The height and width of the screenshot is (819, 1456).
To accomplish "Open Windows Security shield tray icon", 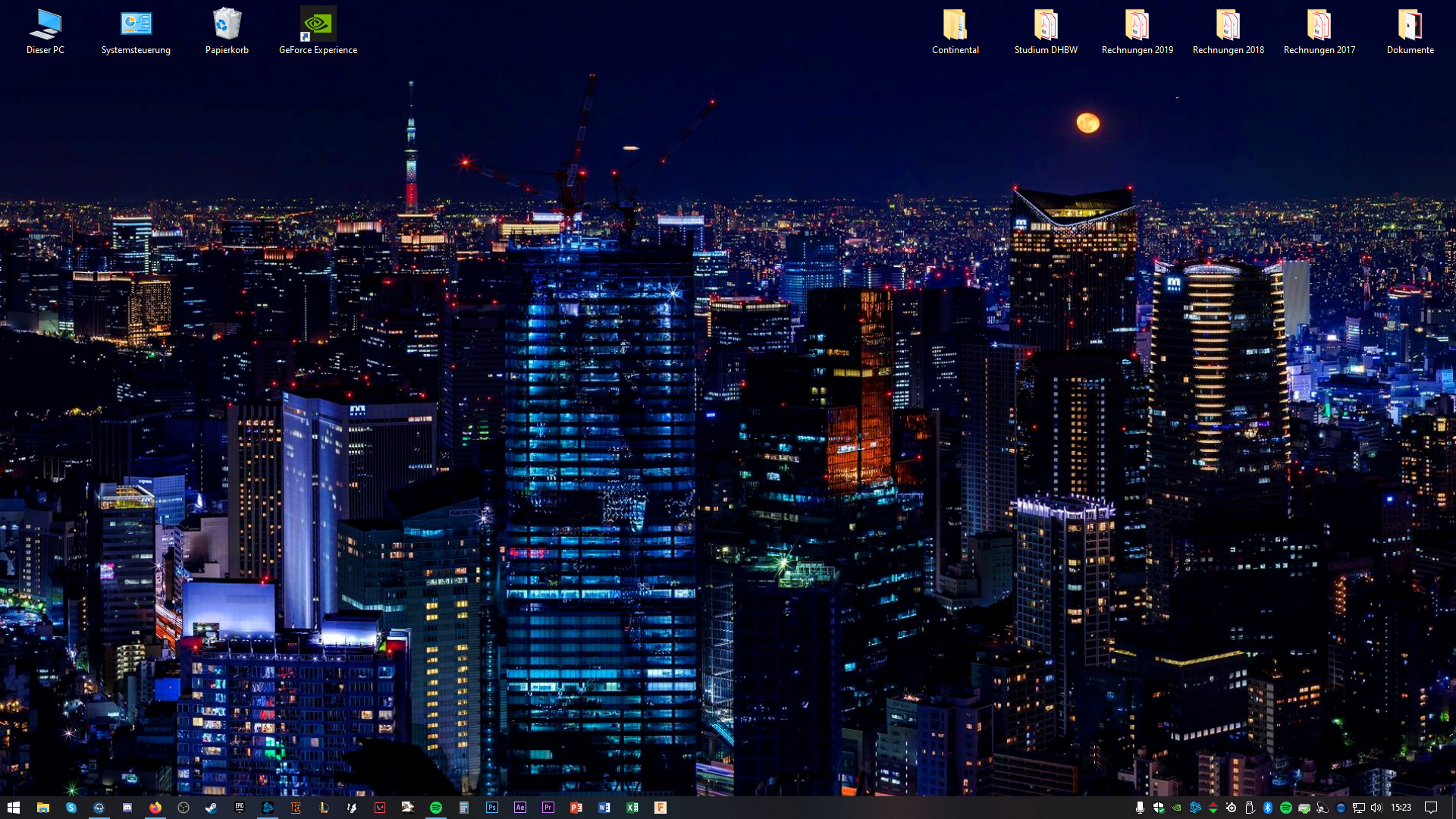I will click(x=1159, y=808).
